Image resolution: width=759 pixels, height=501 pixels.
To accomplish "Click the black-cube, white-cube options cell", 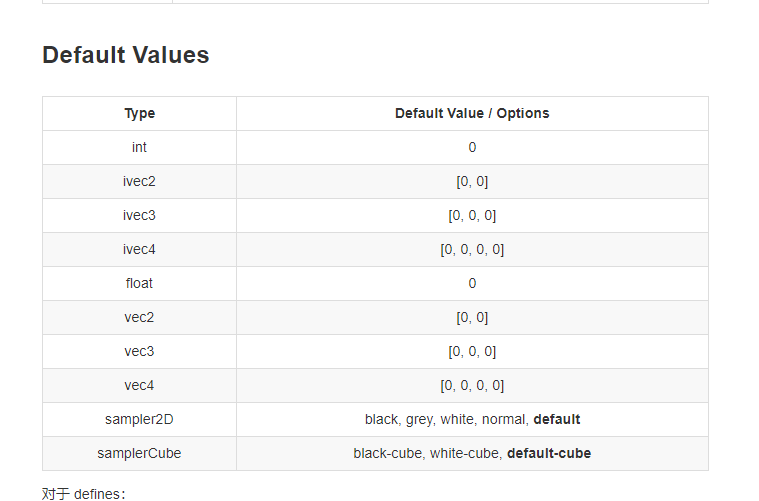I will (427, 453).
